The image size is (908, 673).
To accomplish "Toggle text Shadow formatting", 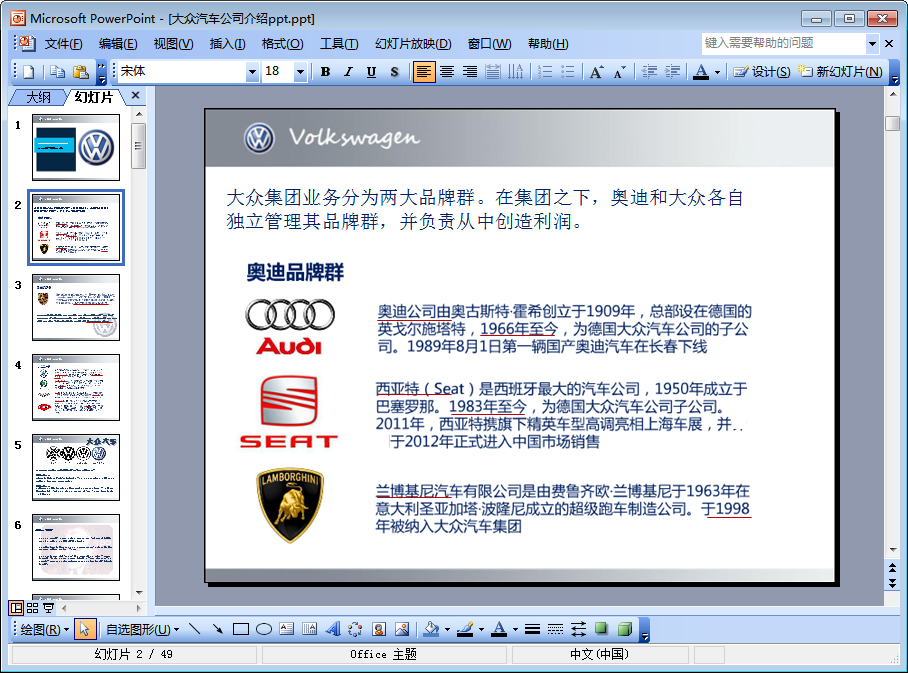I will [394, 72].
